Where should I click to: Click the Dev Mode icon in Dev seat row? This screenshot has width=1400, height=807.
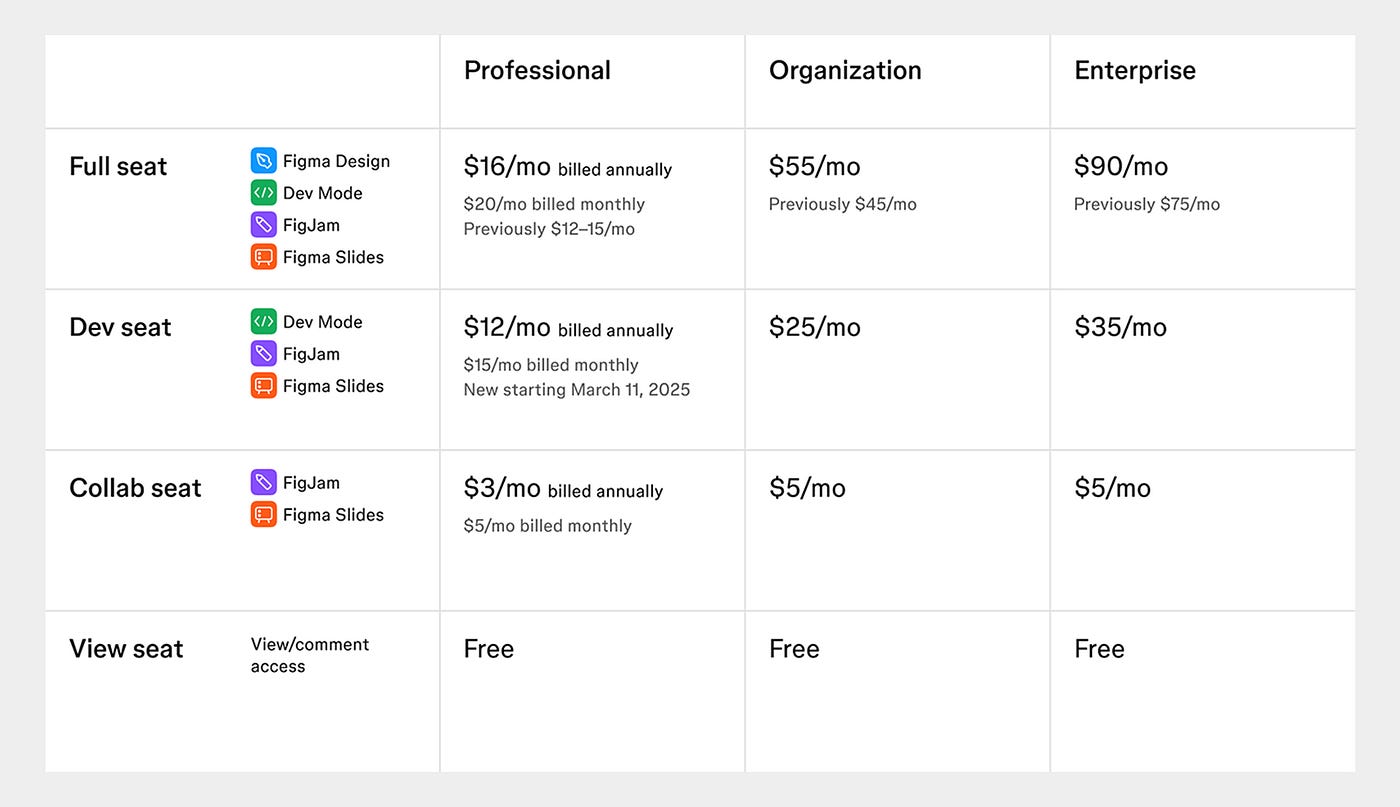coord(263,322)
